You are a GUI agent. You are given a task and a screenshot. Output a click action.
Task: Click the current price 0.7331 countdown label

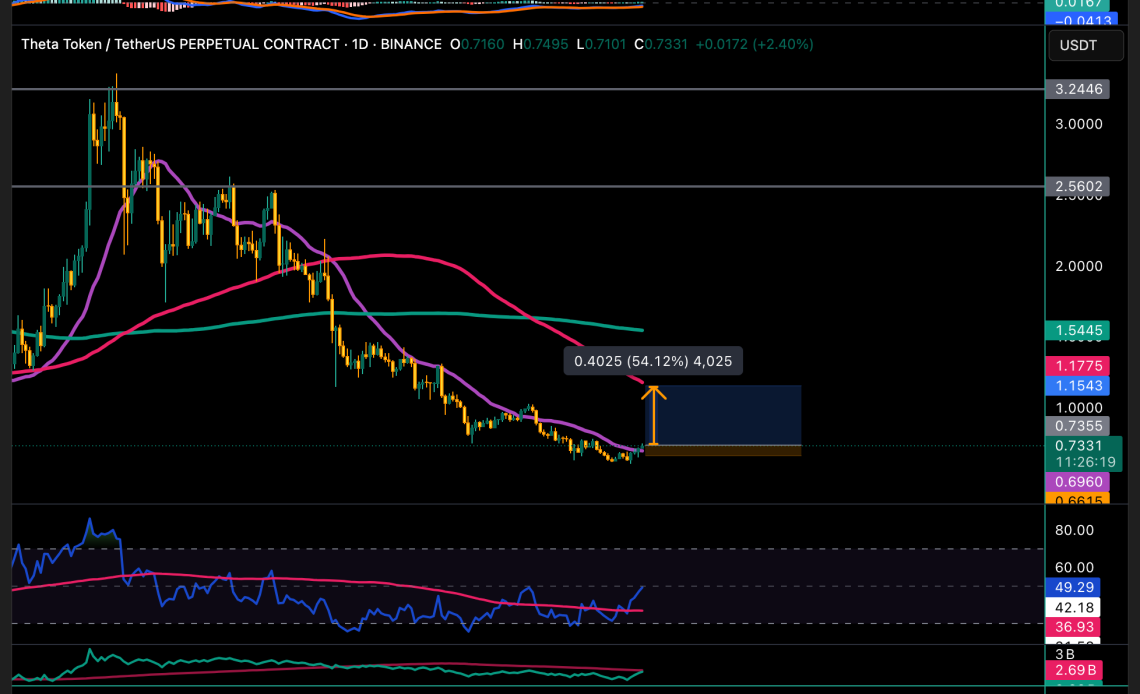pos(1078,452)
